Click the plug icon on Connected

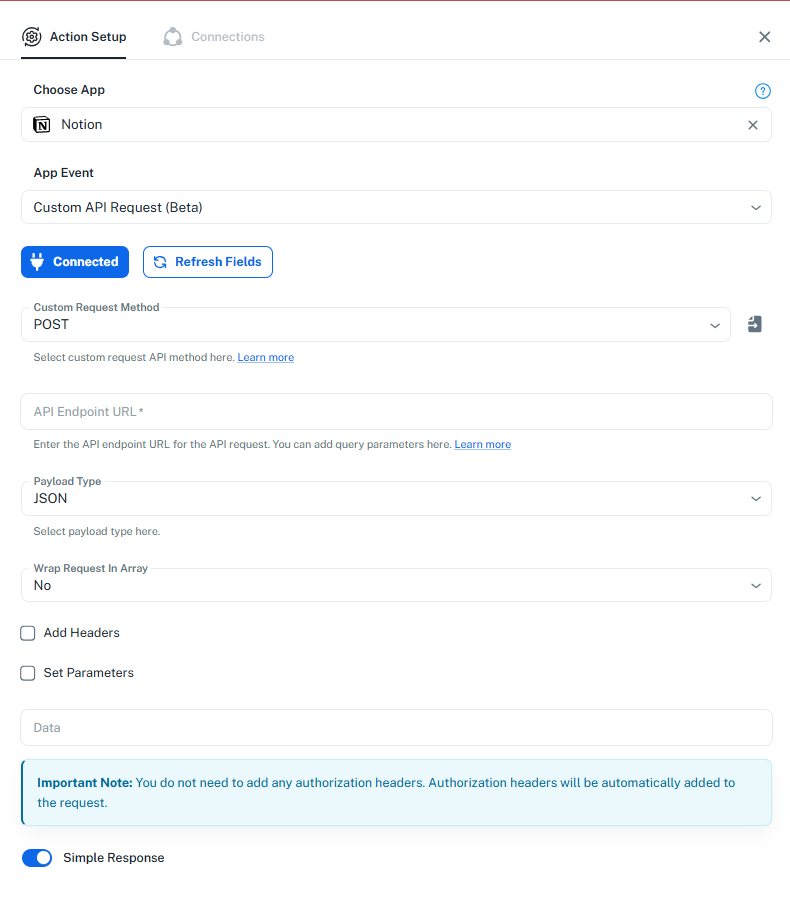[38, 262]
